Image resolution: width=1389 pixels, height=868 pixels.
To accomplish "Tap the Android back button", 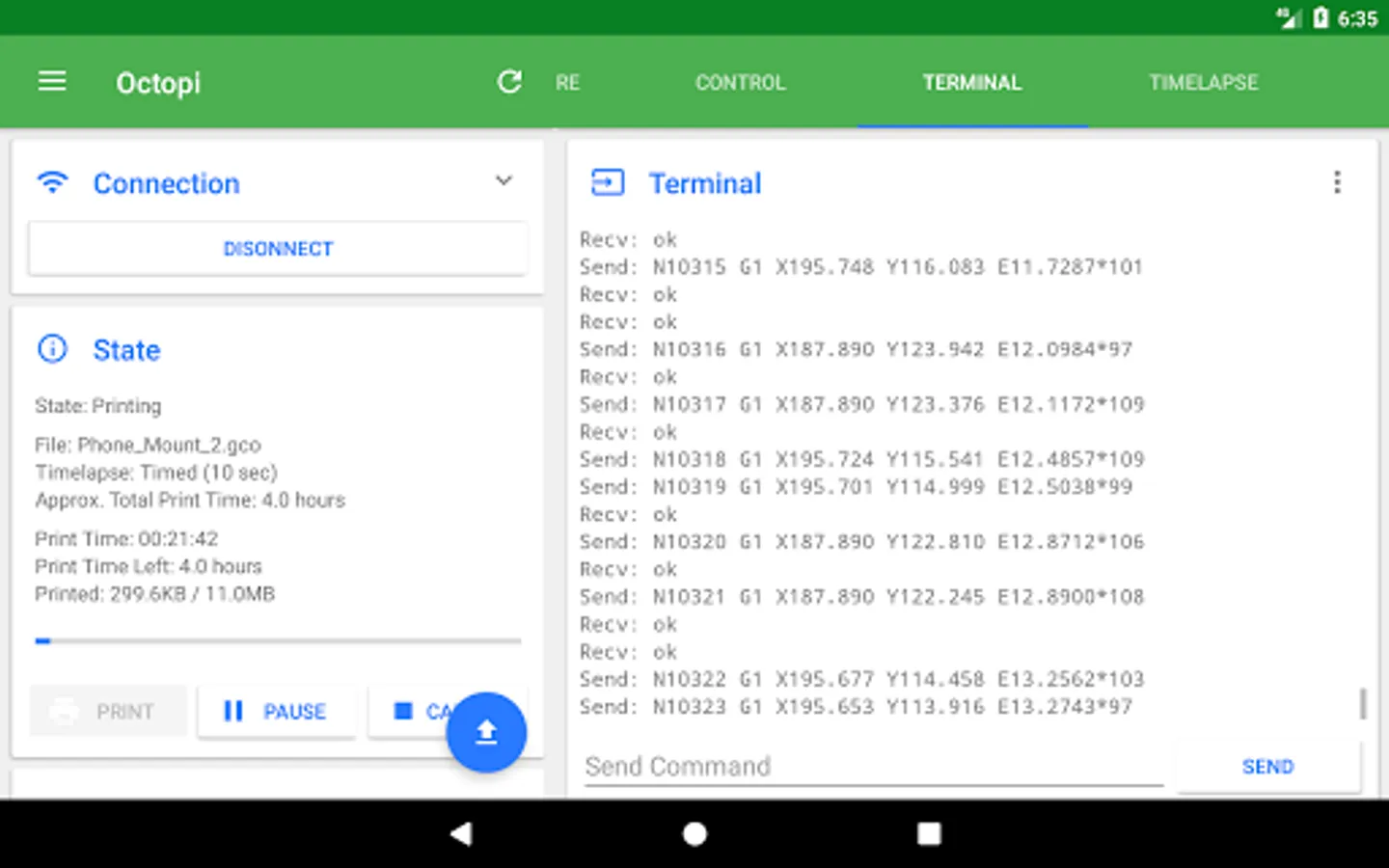I will pyautogui.click(x=461, y=834).
